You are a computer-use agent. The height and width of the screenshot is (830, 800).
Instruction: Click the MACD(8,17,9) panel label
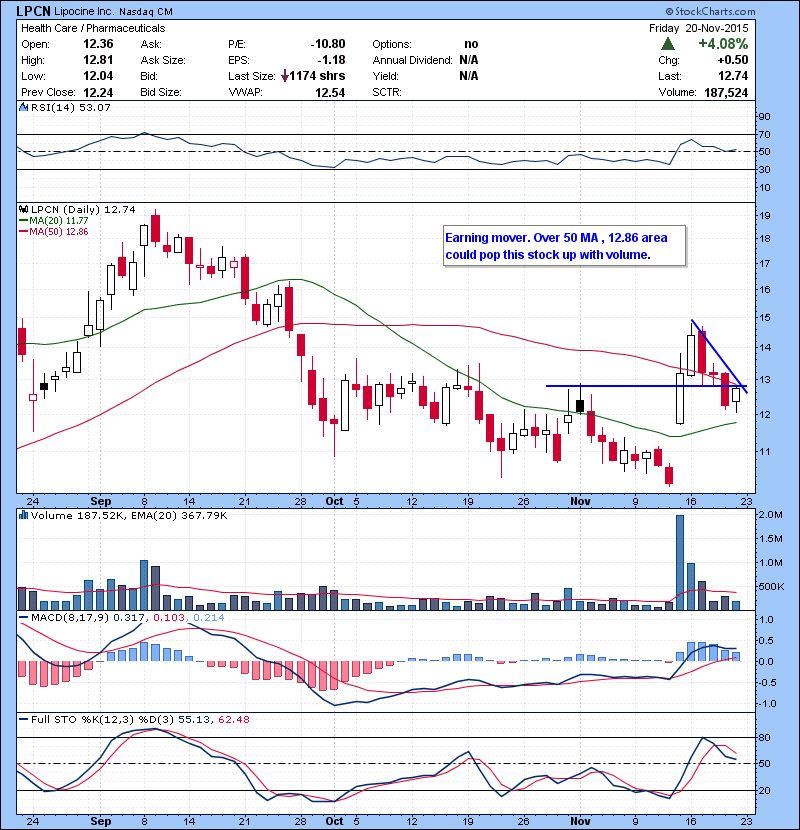point(70,617)
